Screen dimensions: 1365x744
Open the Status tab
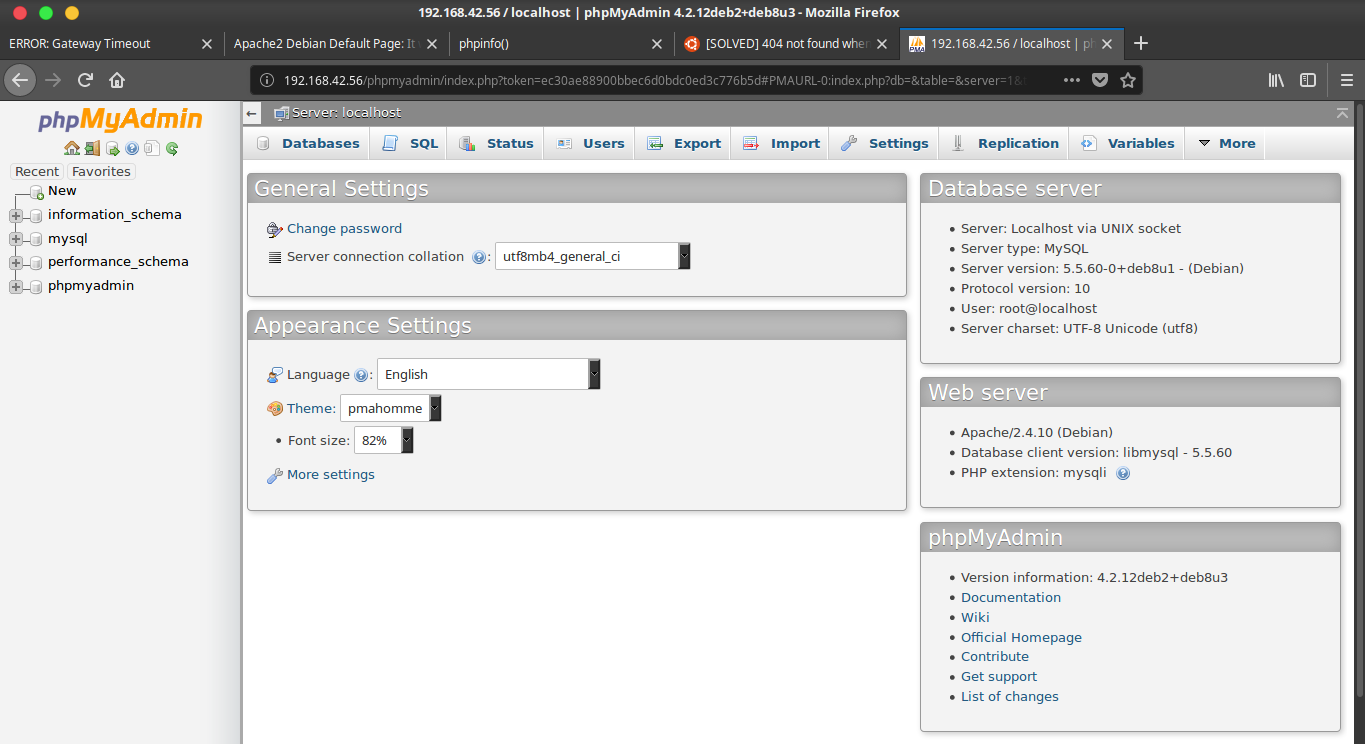point(497,144)
